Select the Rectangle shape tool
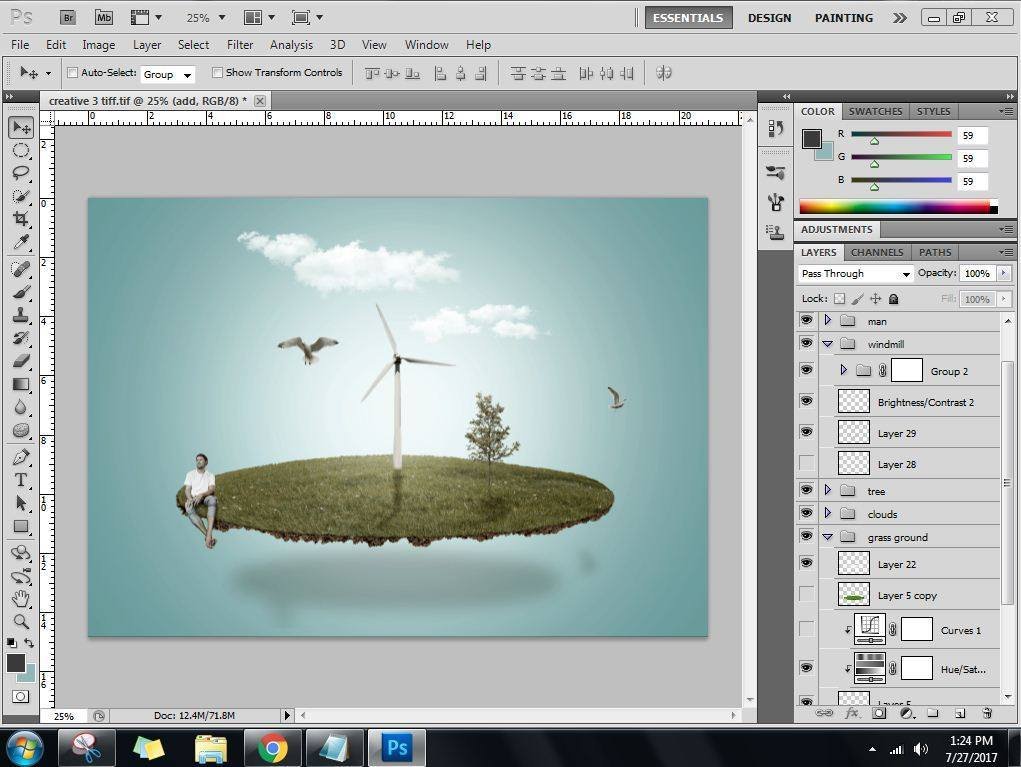 (21, 526)
